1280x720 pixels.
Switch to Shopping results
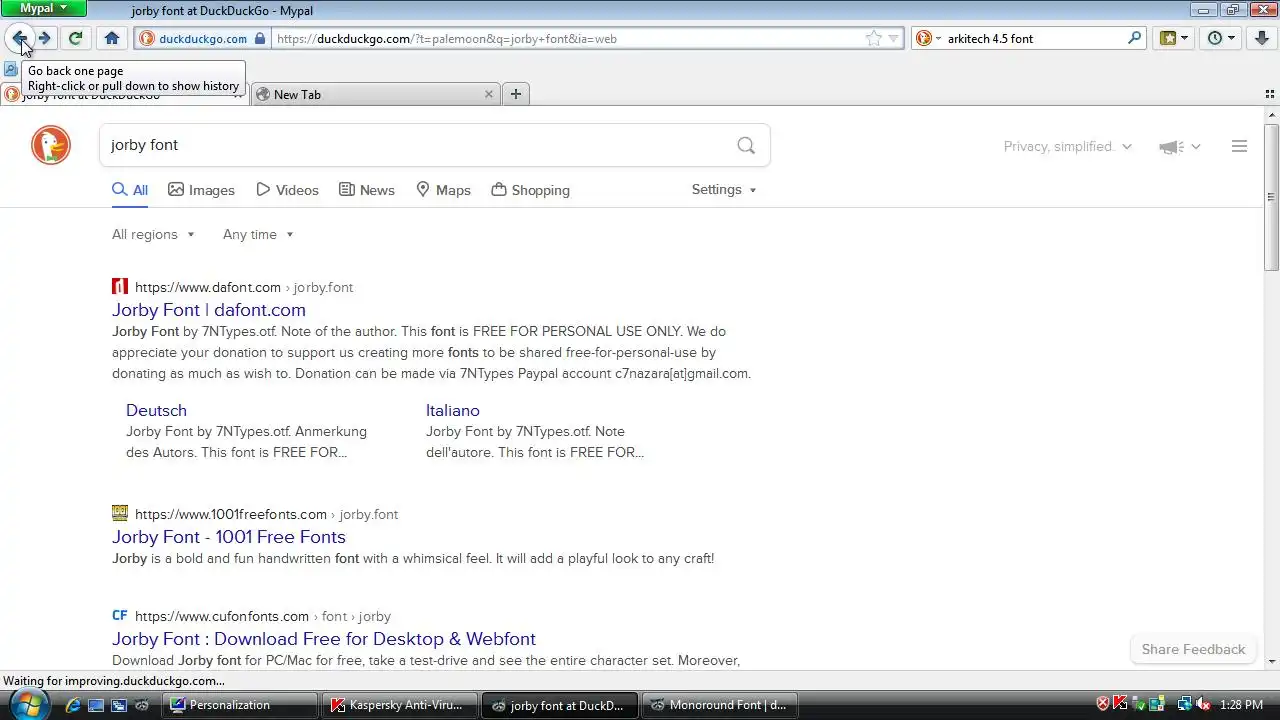530,190
